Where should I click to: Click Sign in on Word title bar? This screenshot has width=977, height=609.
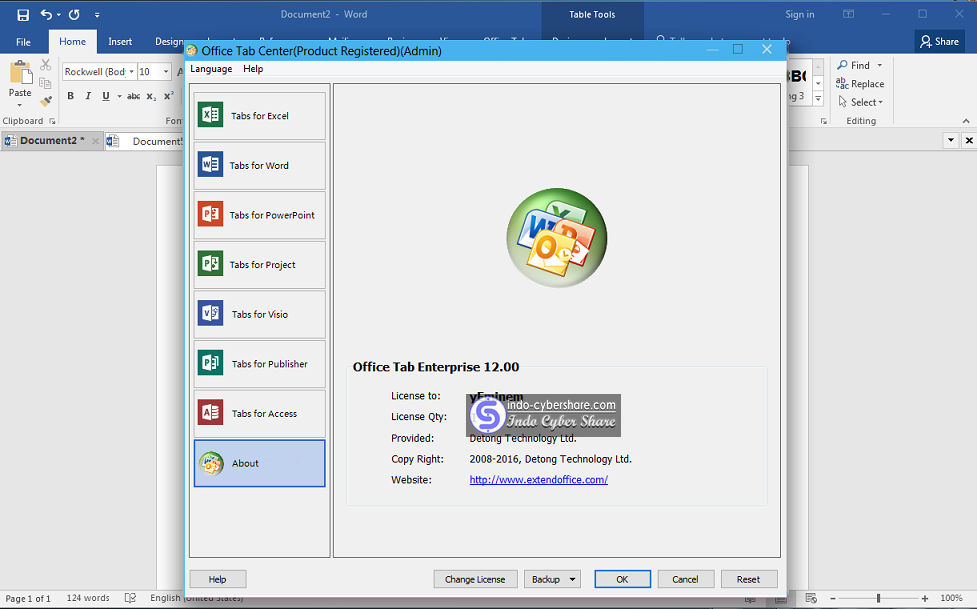(799, 14)
